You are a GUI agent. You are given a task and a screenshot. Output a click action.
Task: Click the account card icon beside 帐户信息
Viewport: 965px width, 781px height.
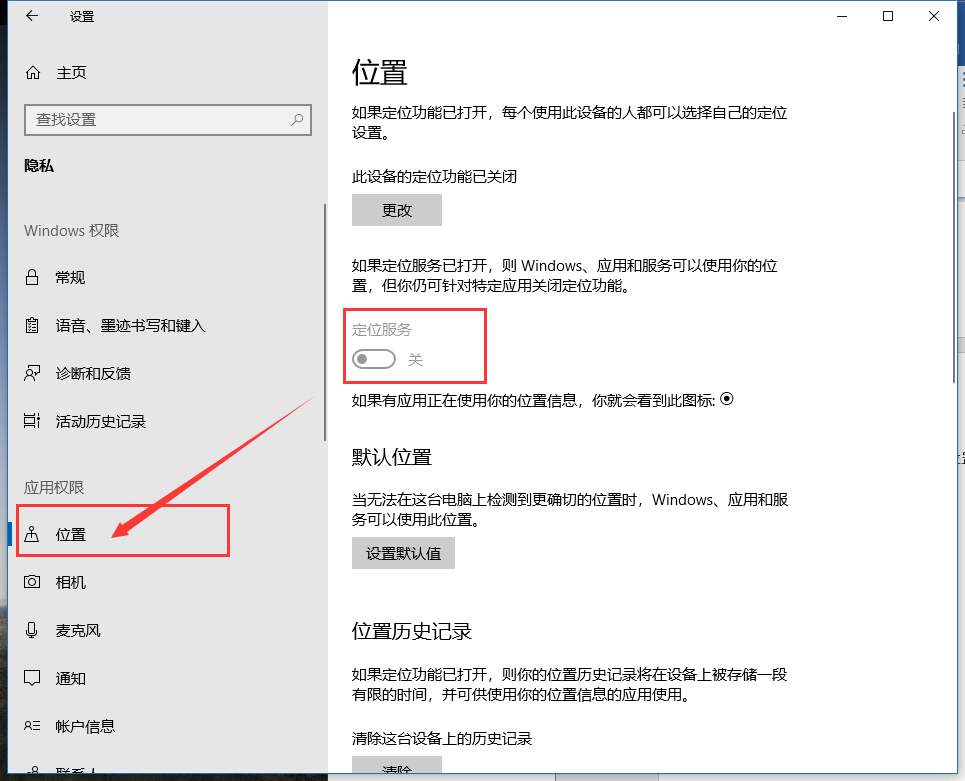click(32, 726)
